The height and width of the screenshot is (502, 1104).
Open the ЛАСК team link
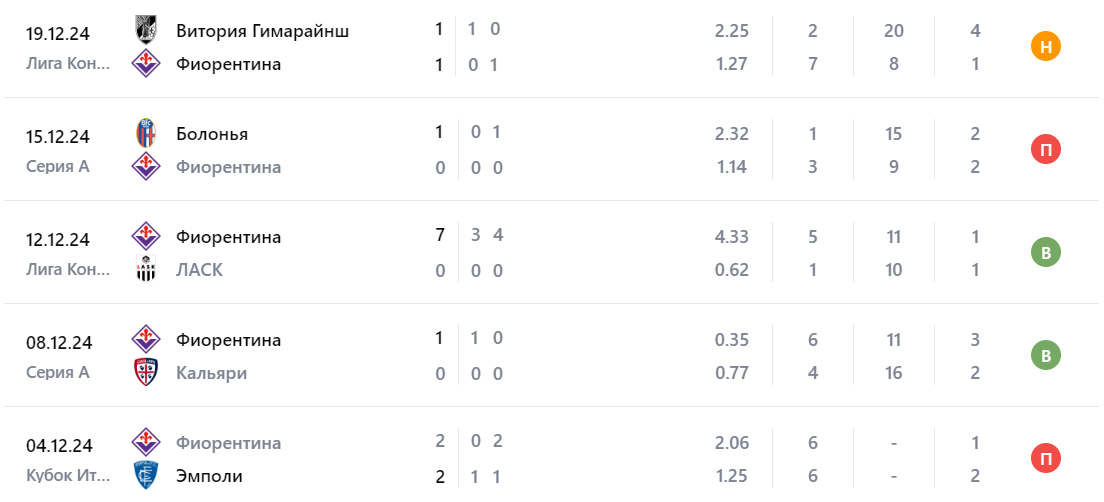pyautogui.click(x=199, y=270)
